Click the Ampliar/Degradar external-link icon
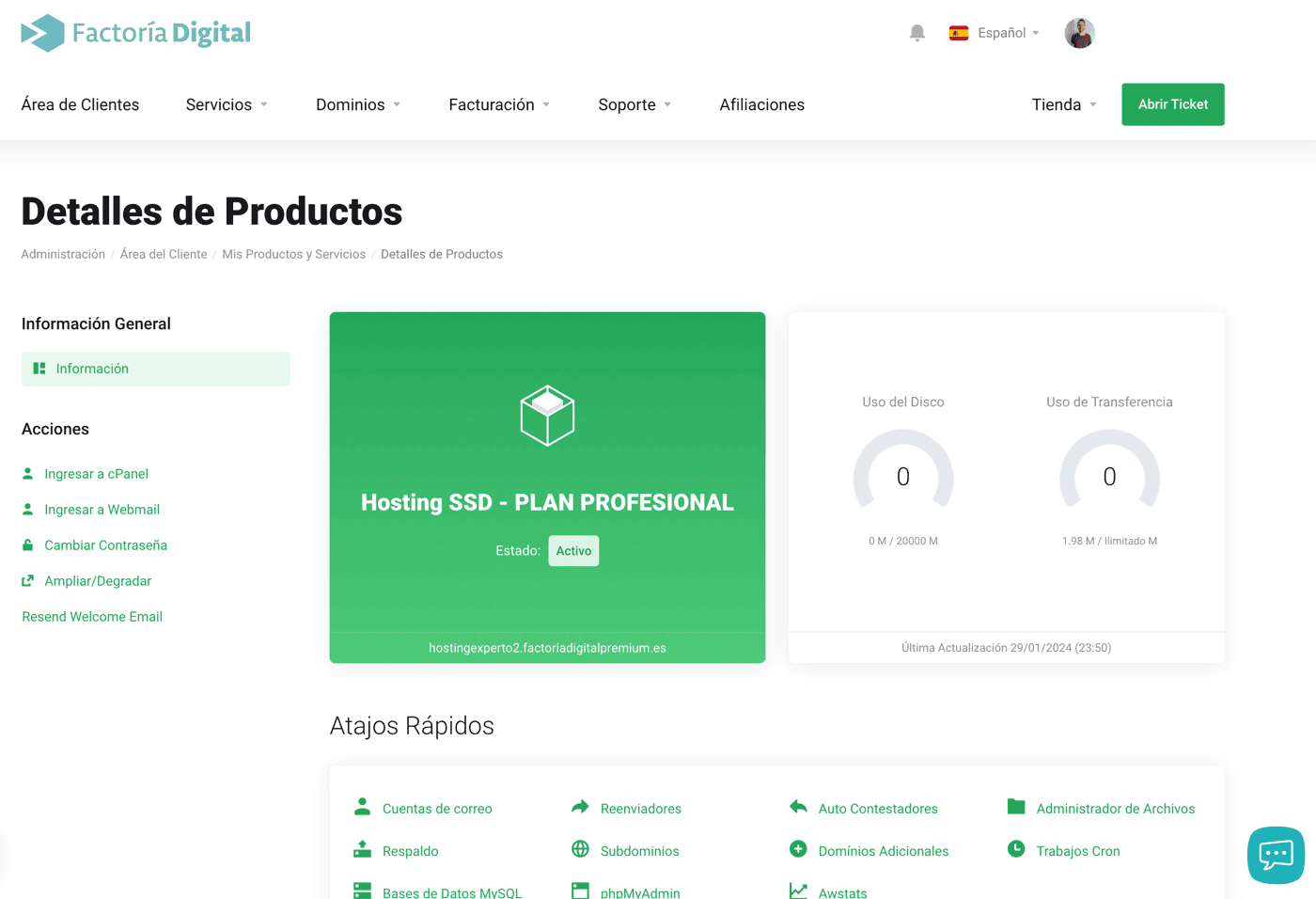Viewport: 1316px width, 899px height. [x=28, y=580]
